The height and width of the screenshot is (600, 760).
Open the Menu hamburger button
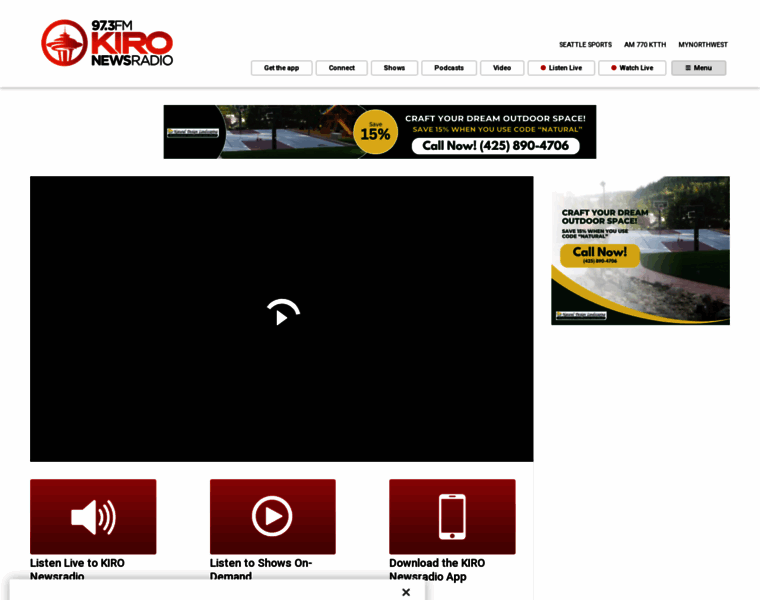coord(698,68)
